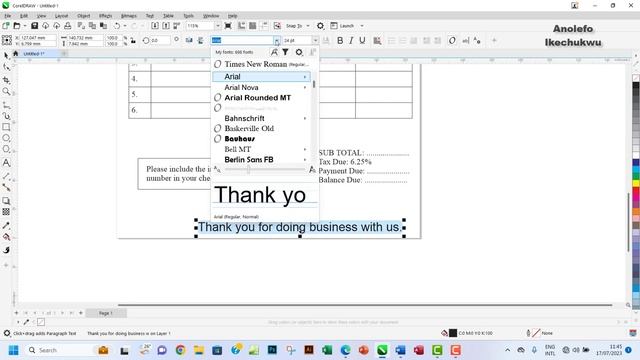Open Photoshop from the taskbar
Viewport: 640px width, 360px height.
click(272, 350)
